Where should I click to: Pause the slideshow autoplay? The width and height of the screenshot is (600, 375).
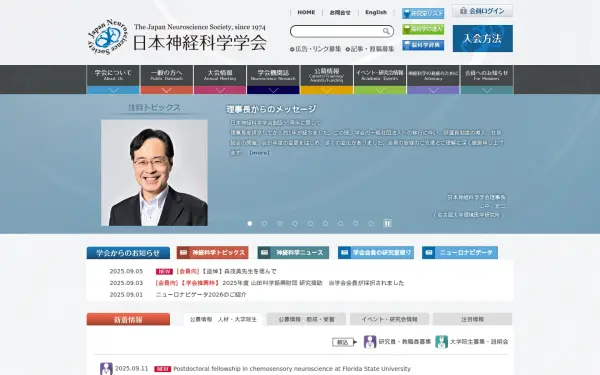coord(387,223)
